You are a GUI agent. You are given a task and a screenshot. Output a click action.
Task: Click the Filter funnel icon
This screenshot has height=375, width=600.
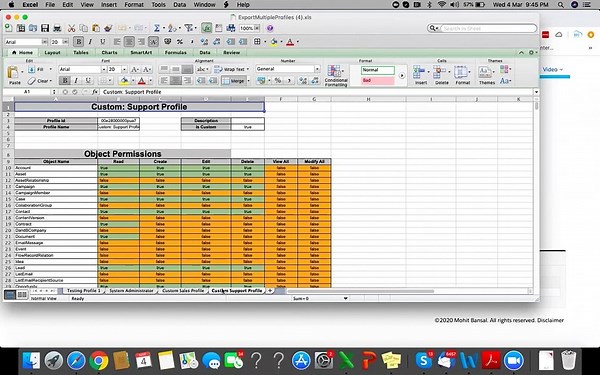pos(188,28)
